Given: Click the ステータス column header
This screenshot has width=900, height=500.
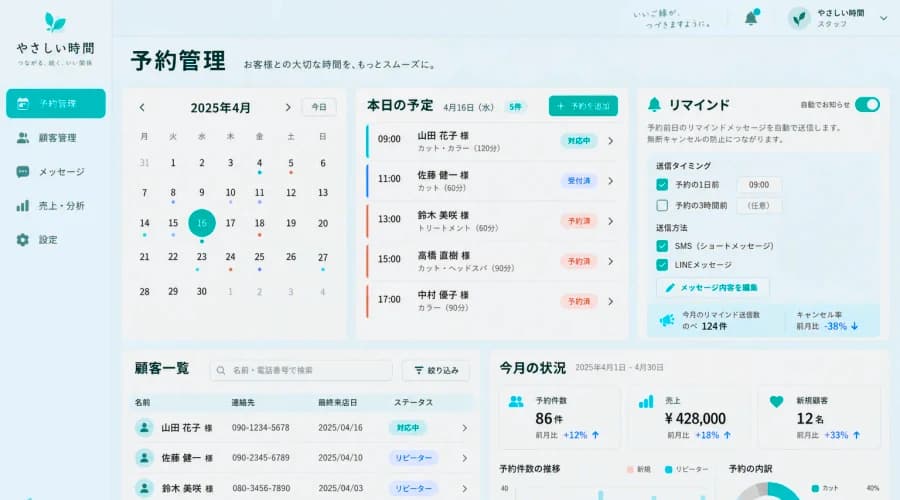Looking at the screenshot, I should click(x=413, y=402).
